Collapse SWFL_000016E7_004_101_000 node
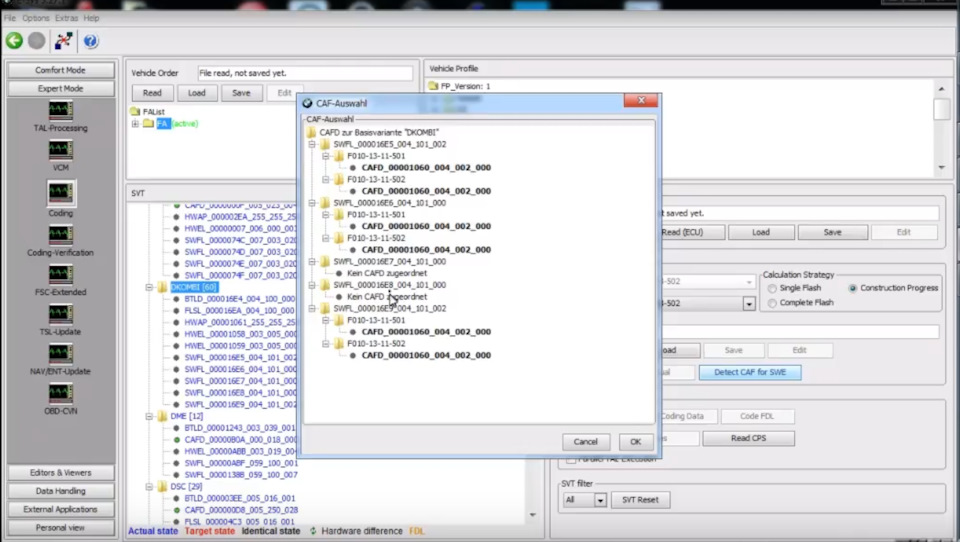This screenshot has height=542, width=960. [x=312, y=262]
